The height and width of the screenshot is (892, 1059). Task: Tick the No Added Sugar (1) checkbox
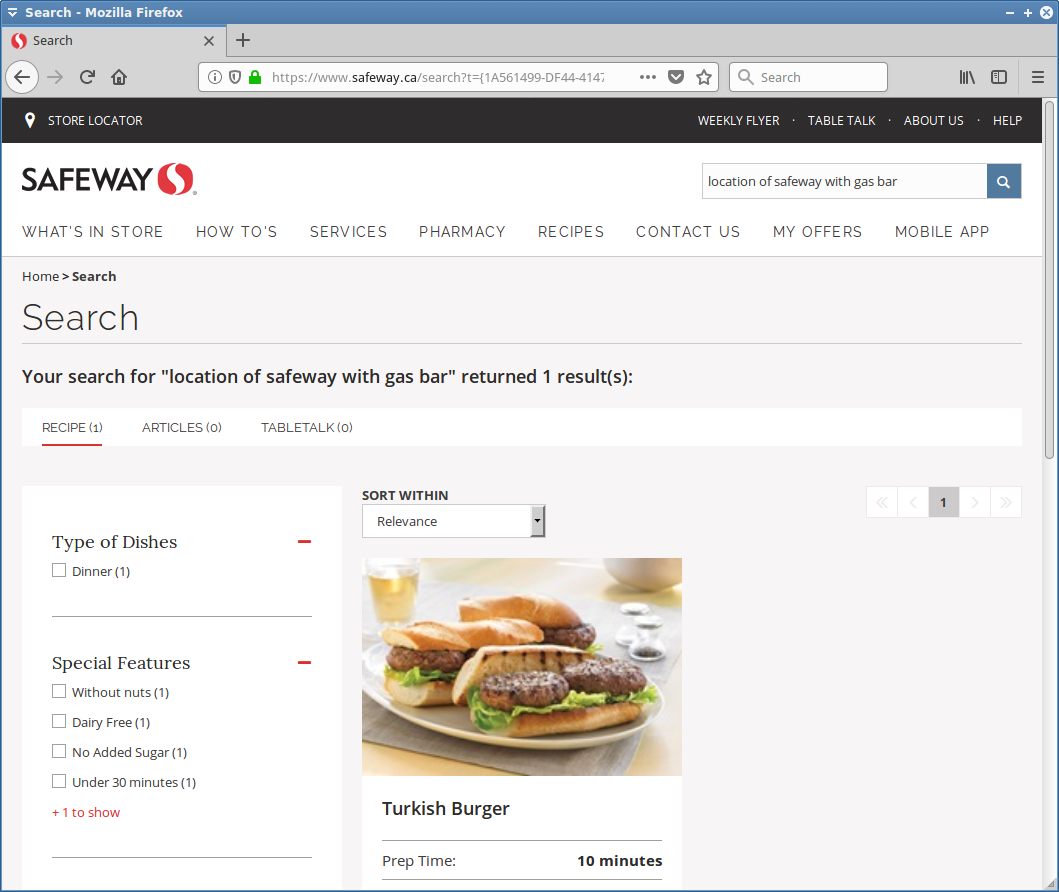point(59,752)
